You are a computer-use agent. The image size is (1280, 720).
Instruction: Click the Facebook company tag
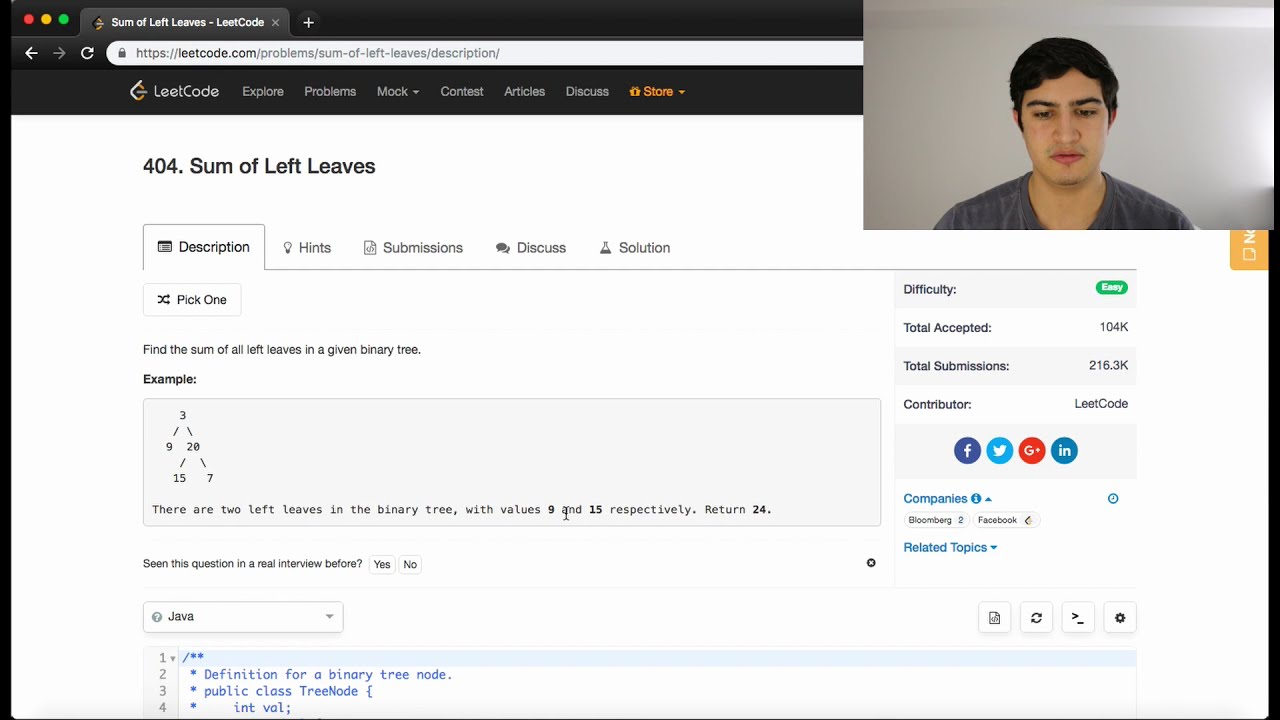[1004, 520]
